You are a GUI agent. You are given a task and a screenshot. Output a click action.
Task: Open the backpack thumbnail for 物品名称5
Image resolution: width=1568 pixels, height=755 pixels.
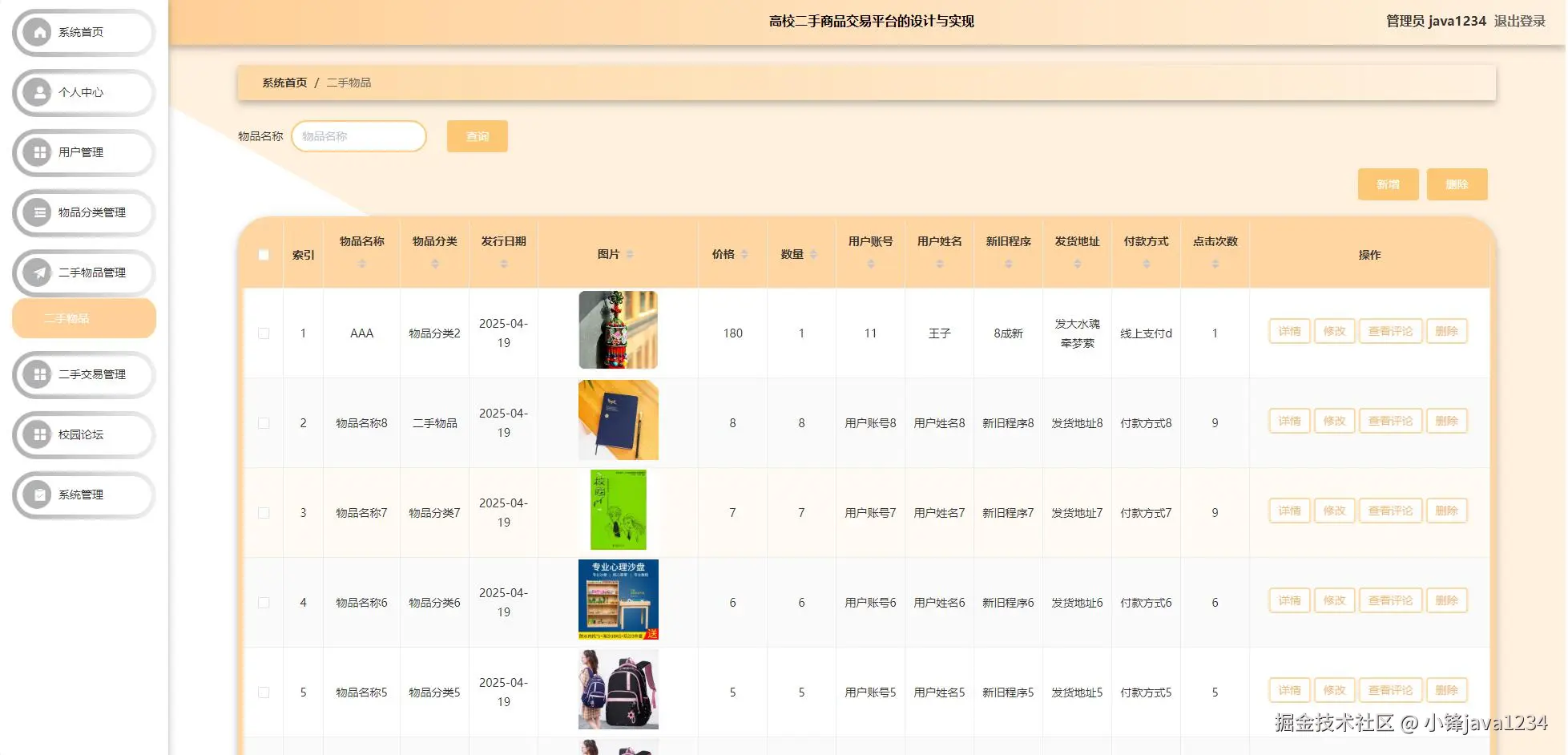click(618, 689)
